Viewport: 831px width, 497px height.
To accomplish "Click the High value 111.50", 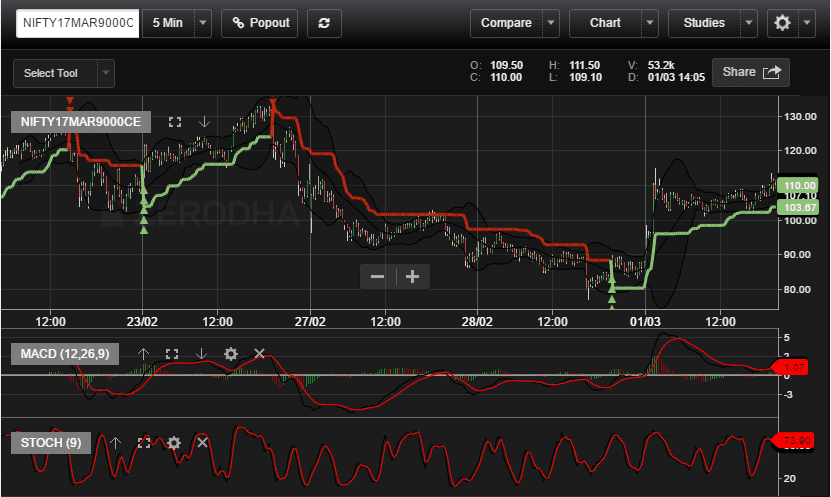I will pyautogui.click(x=585, y=65).
